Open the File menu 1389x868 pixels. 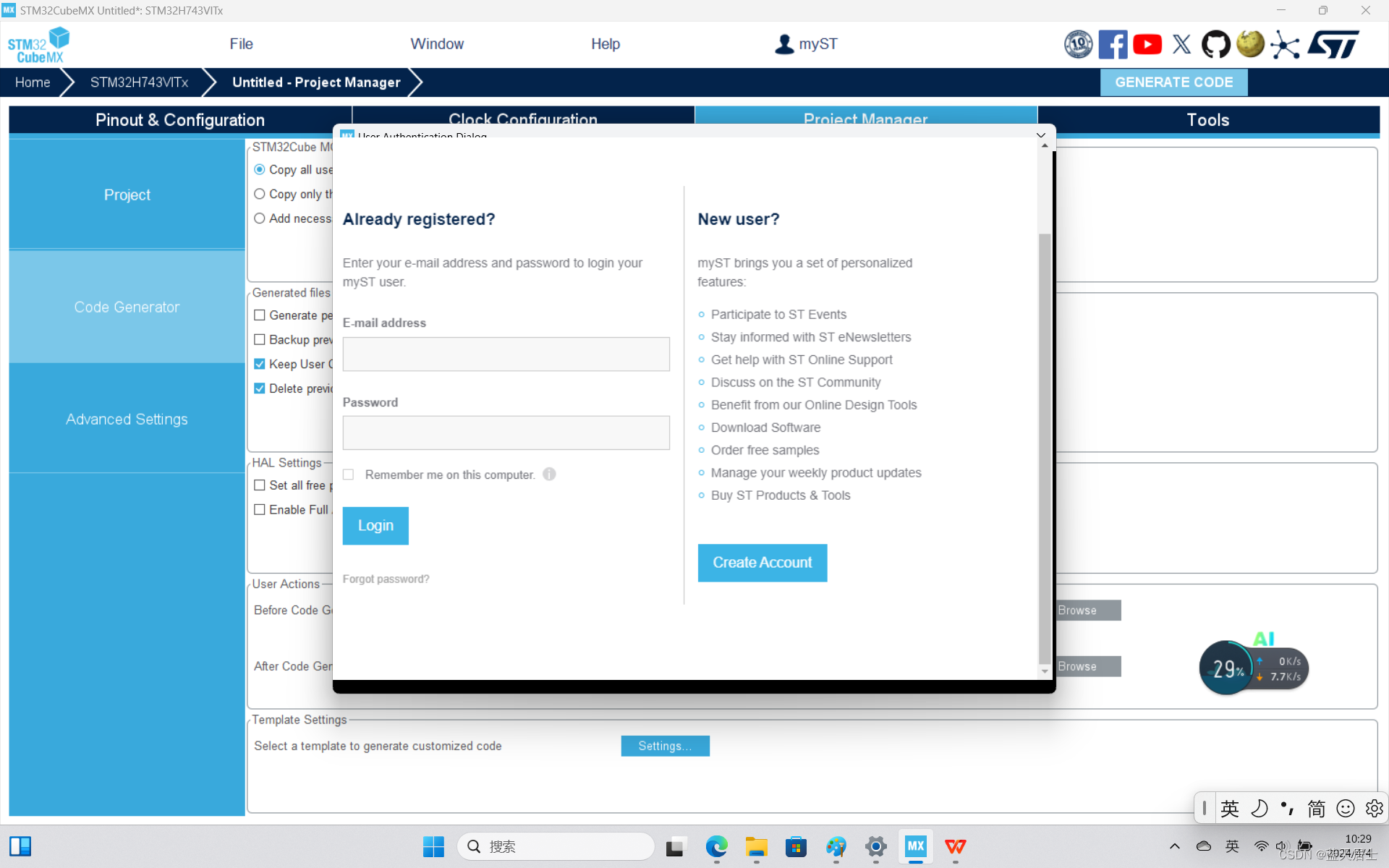(x=241, y=44)
